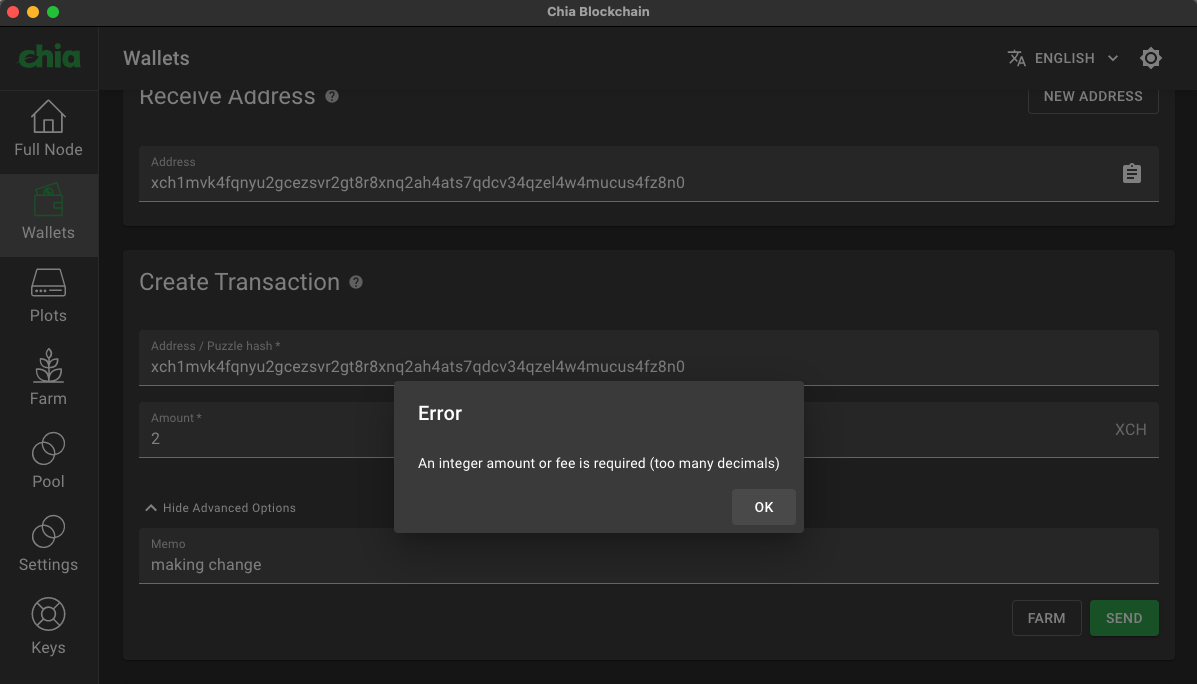Open the Farm section
This screenshot has height=684, width=1197.
coord(48,380)
